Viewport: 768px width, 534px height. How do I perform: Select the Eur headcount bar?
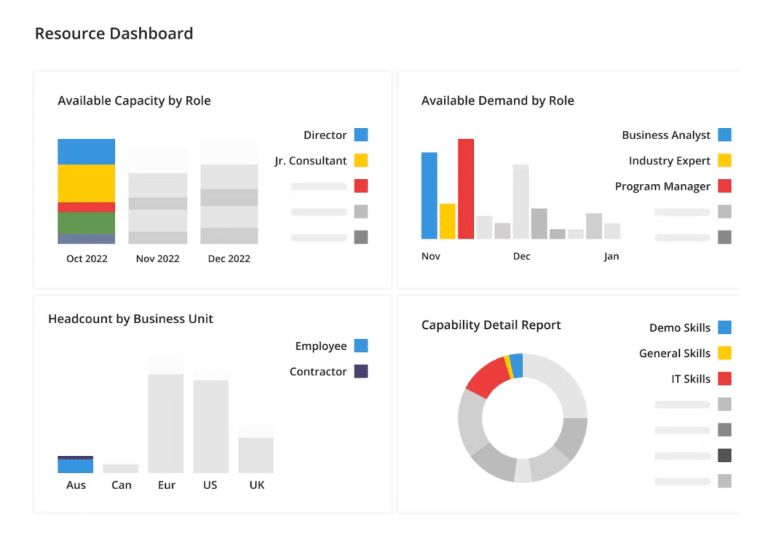tap(166, 424)
